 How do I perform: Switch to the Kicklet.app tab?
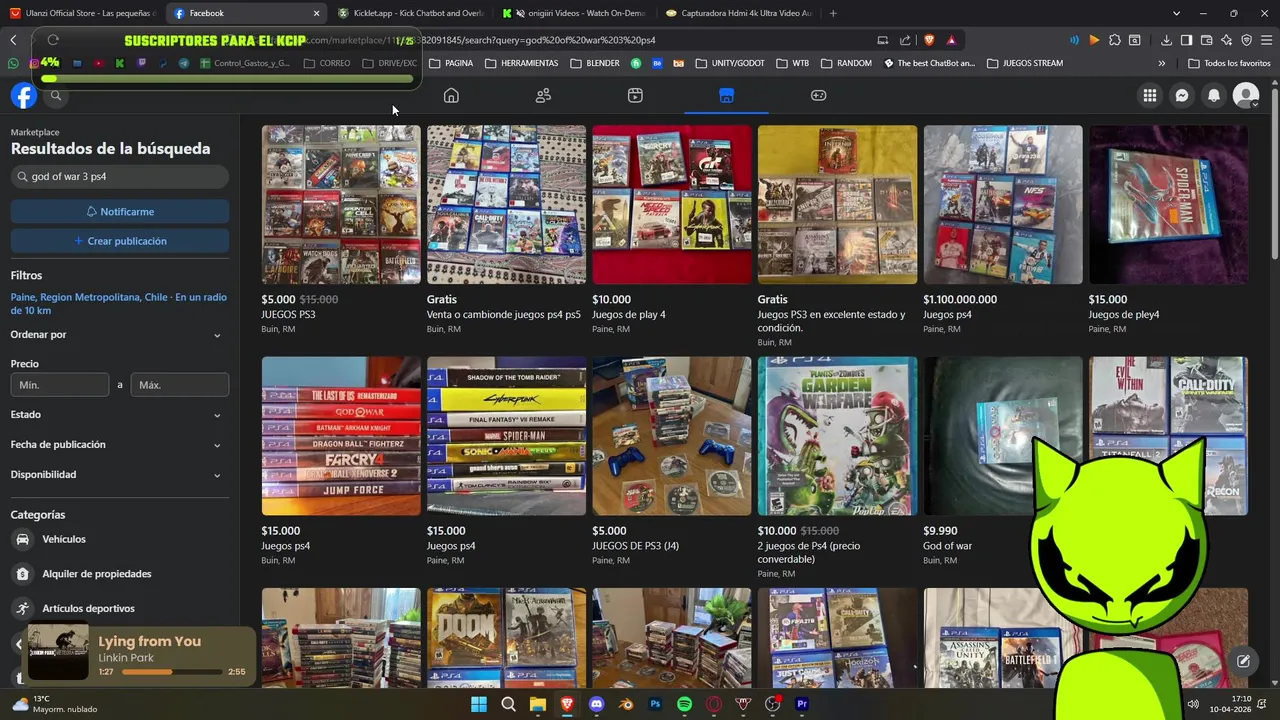(410, 13)
